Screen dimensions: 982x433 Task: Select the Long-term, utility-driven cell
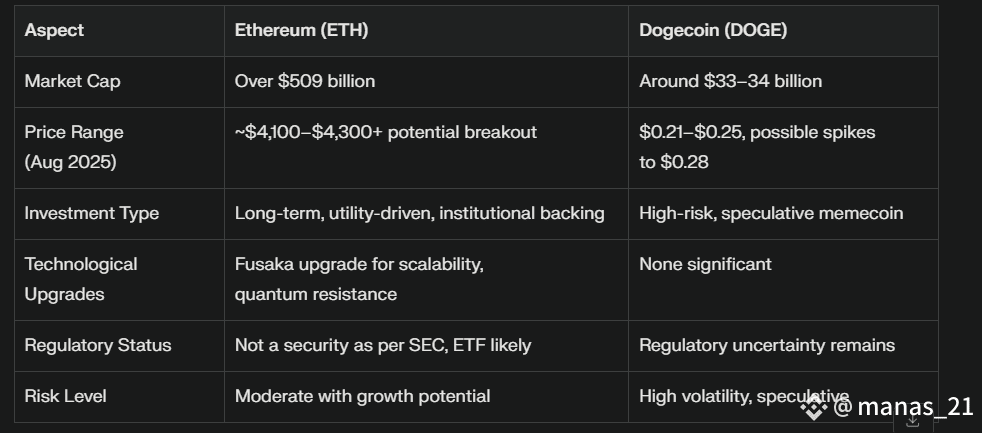(x=420, y=214)
